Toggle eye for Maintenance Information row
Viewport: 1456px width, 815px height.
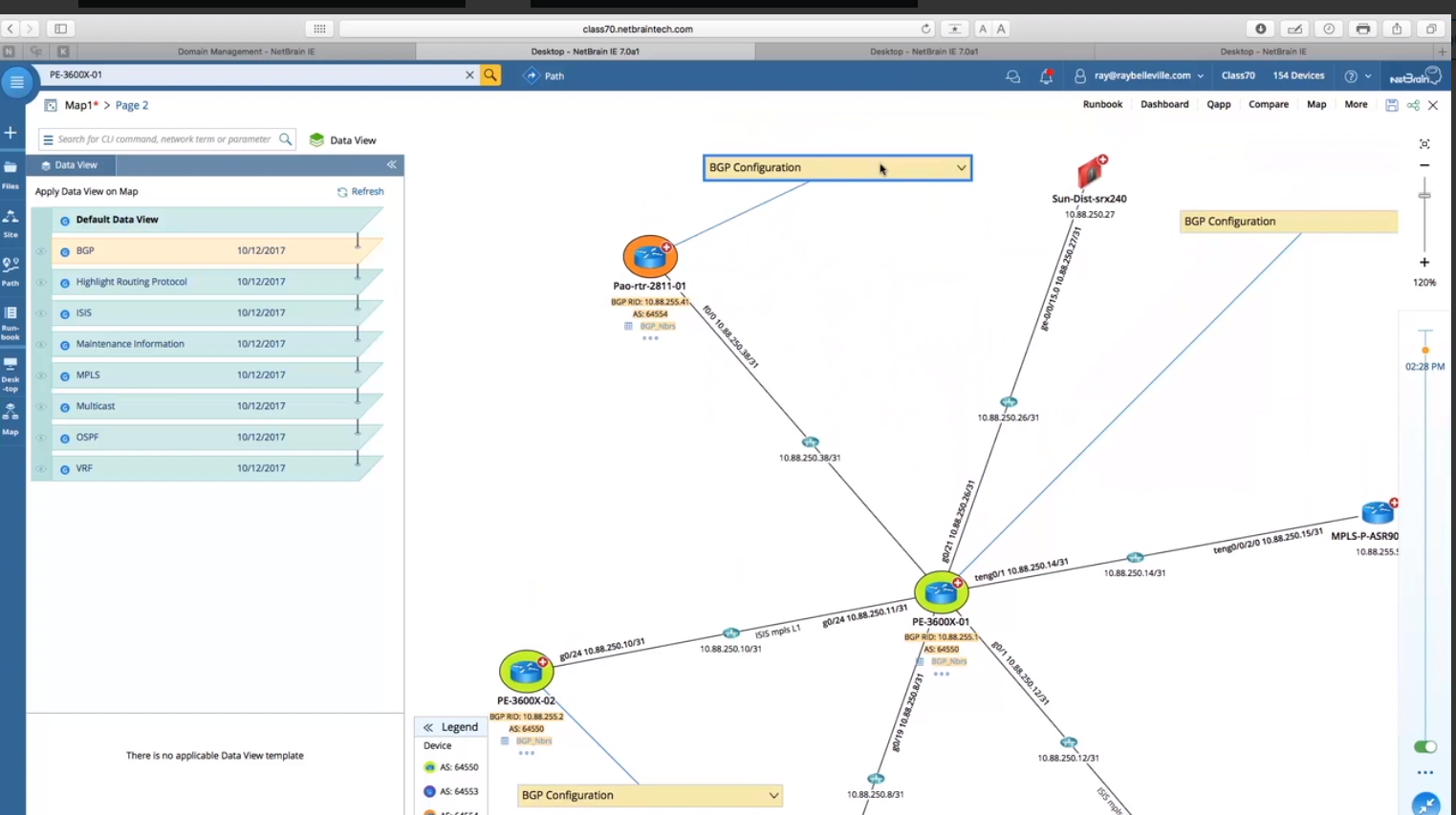41,344
